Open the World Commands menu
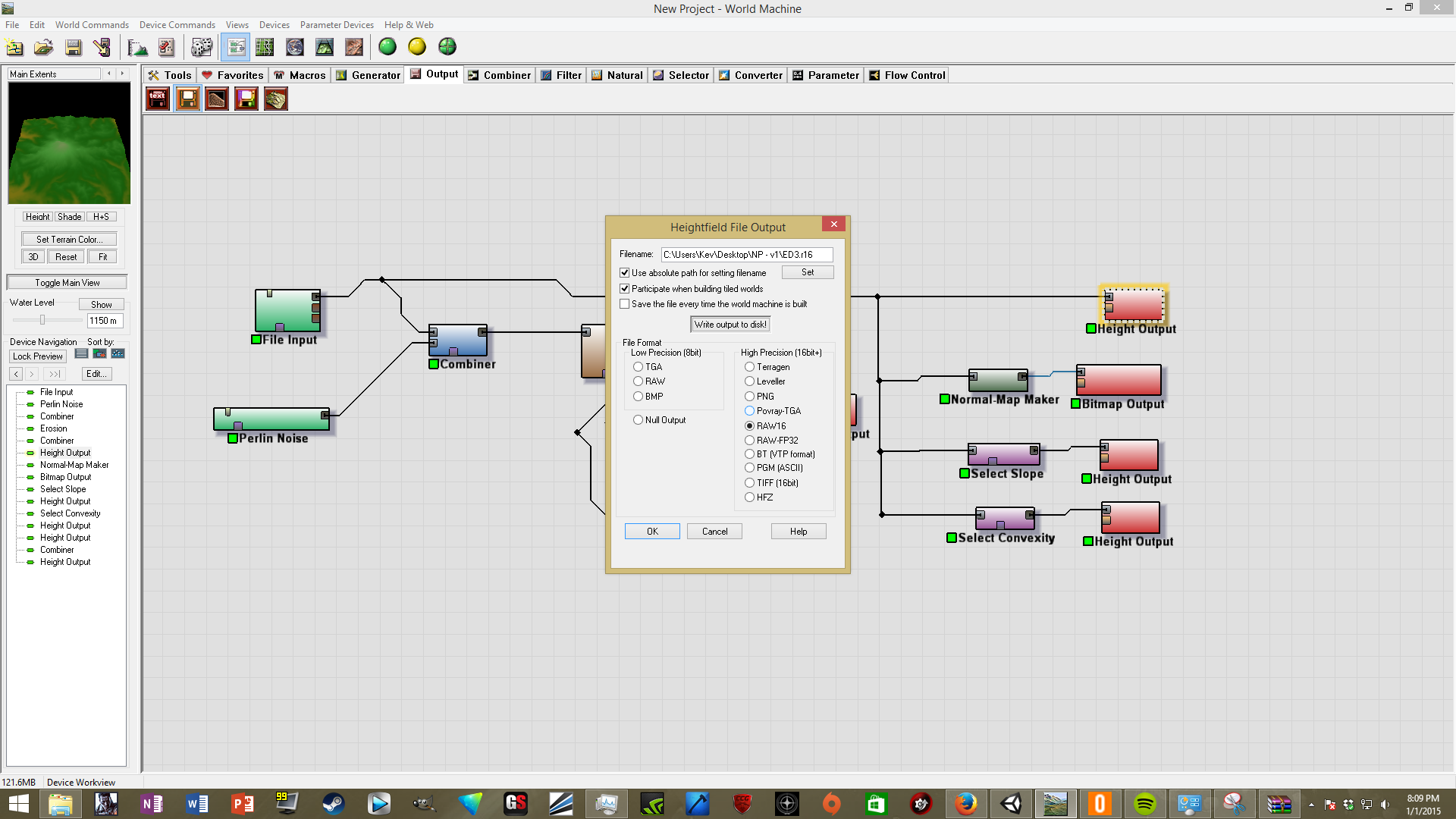 pyautogui.click(x=91, y=24)
